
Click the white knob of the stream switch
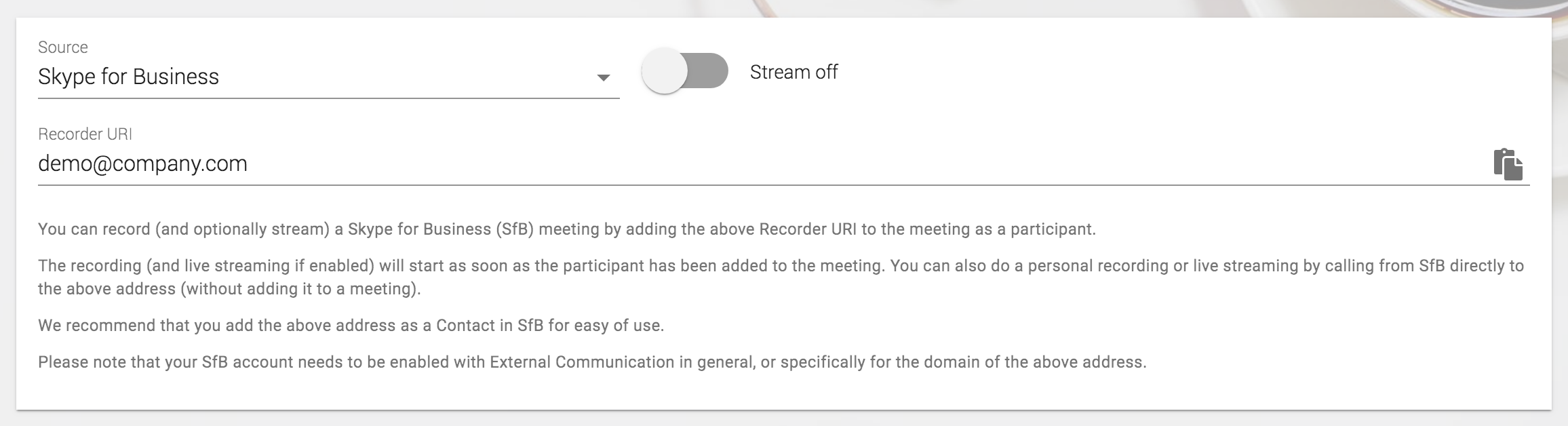point(665,72)
